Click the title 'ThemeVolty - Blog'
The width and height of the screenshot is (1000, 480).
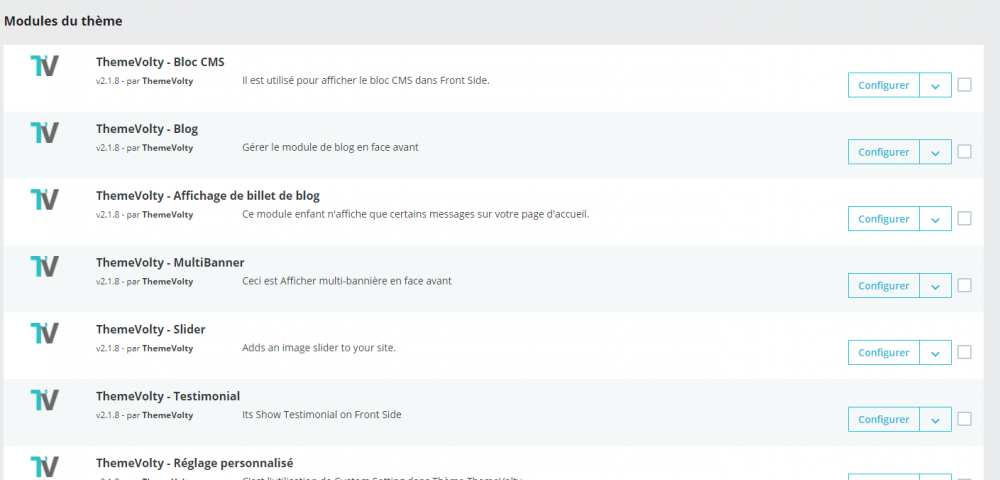(x=147, y=129)
